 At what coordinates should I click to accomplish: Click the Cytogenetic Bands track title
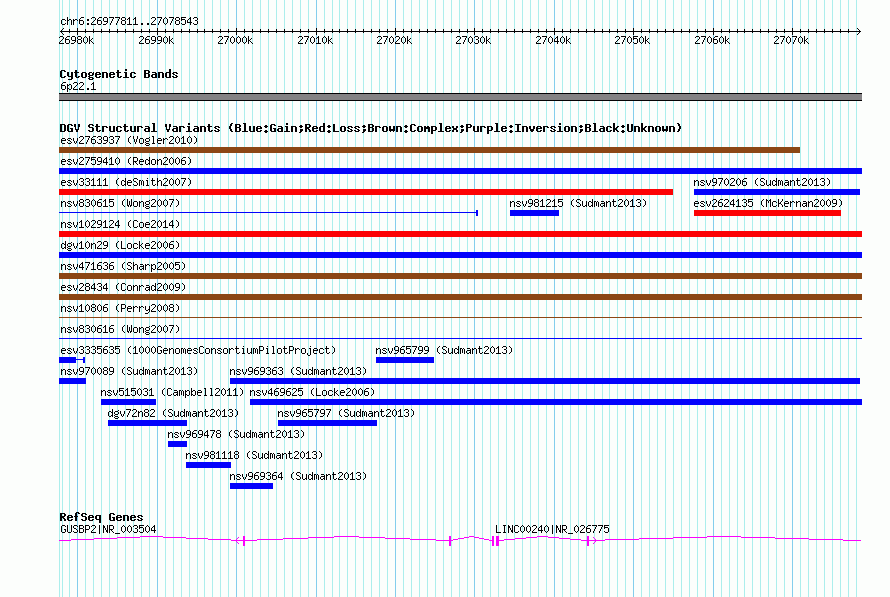[119, 74]
